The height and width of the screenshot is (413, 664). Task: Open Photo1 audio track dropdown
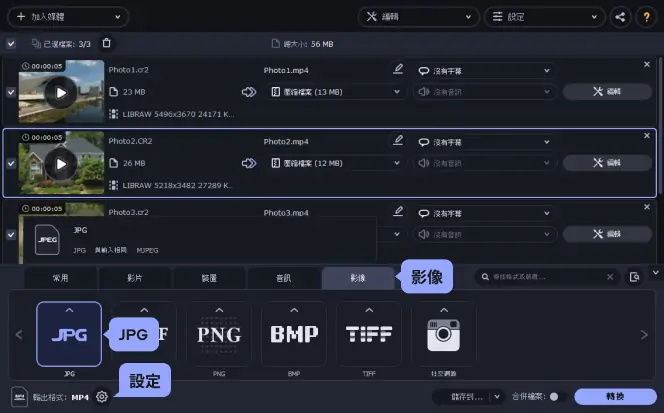pyautogui.click(x=484, y=92)
